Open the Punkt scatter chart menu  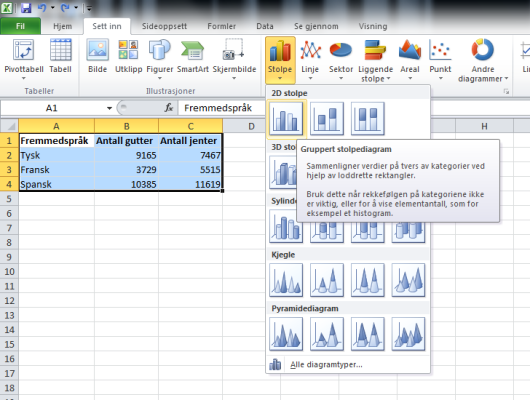point(440,60)
